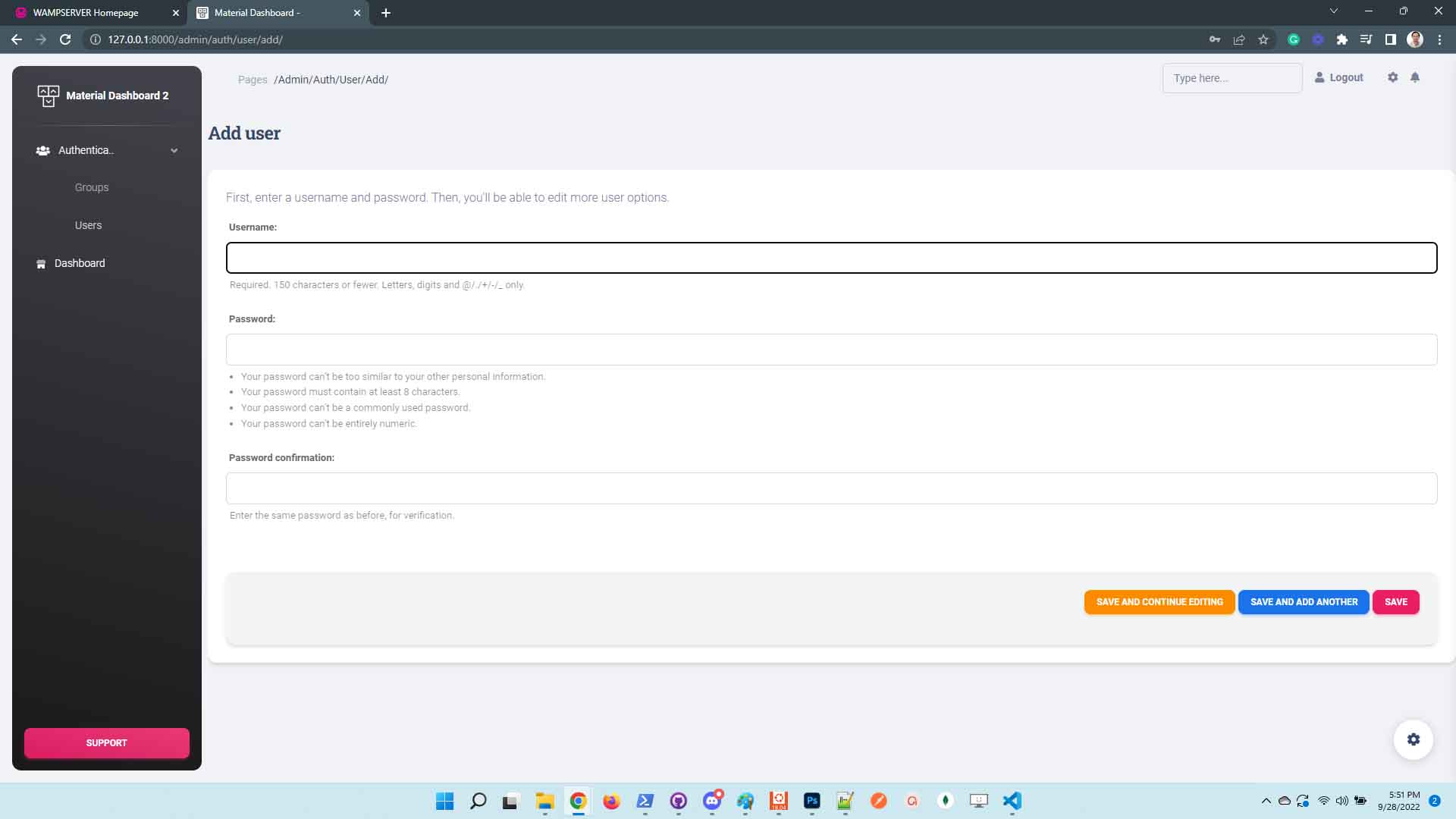Open the taskbar clock and date
Viewport: 1456px width, 819px height.
coord(1398,801)
